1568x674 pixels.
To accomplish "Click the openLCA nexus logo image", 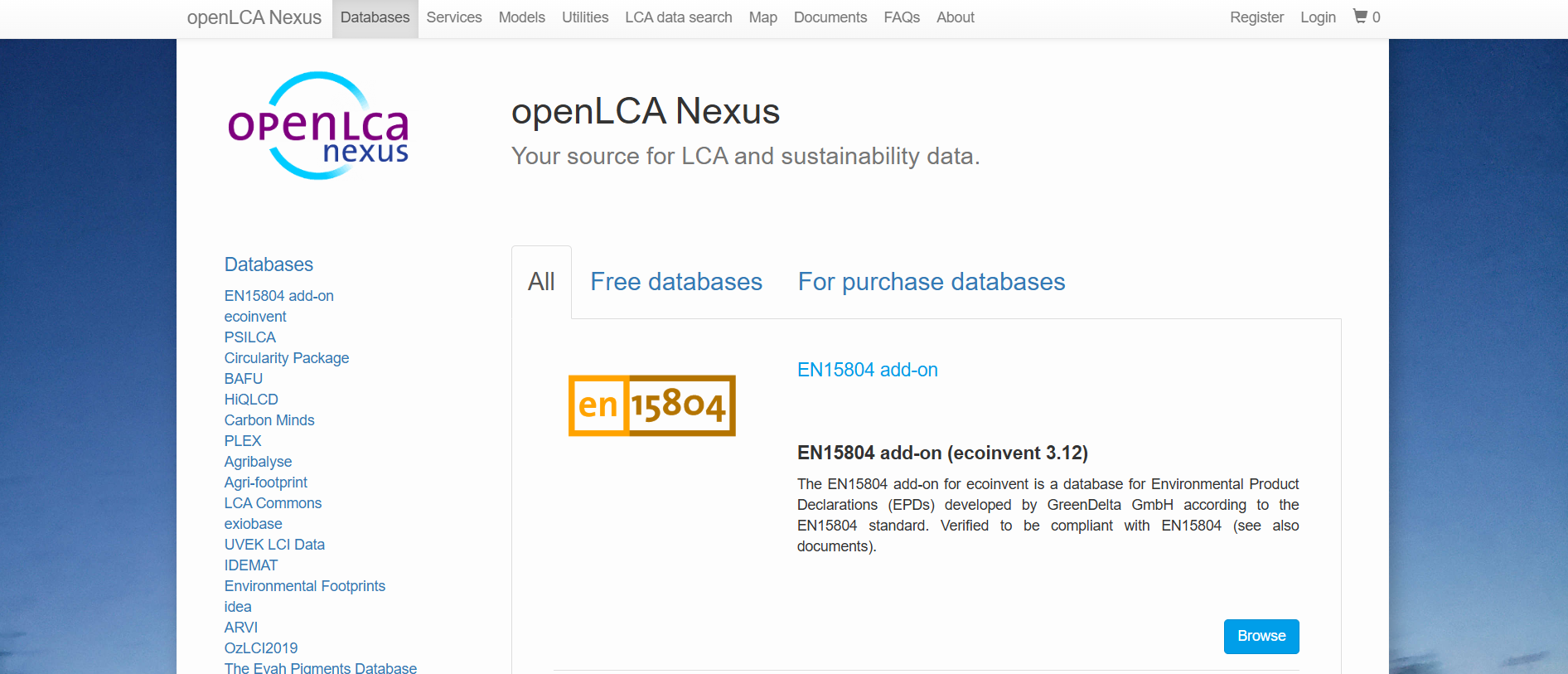I will [319, 125].
